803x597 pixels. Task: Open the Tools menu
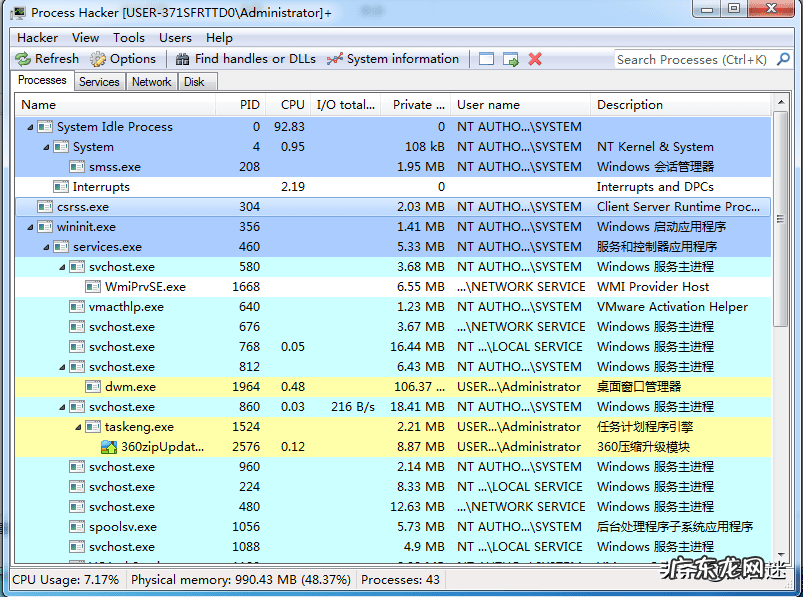click(128, 38)
